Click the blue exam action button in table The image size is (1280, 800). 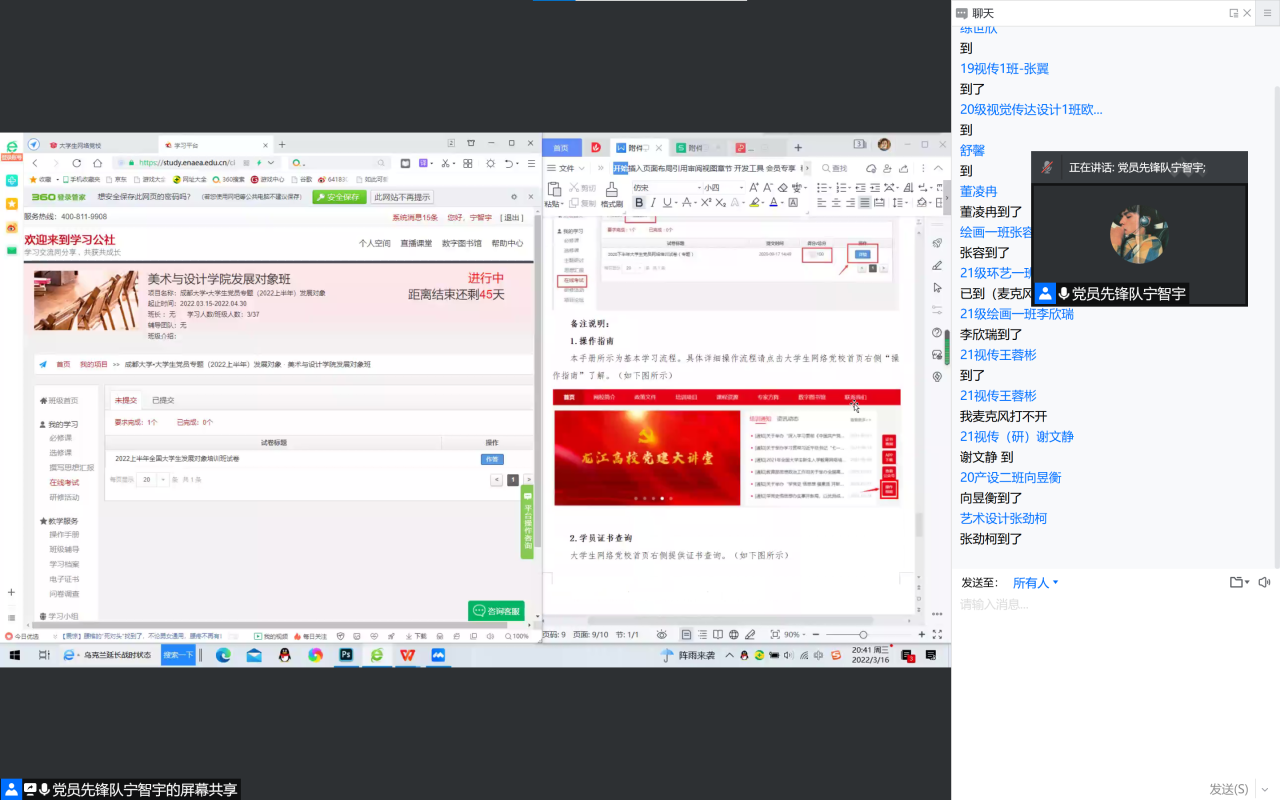pyautogui.click(x=492, y=459)
